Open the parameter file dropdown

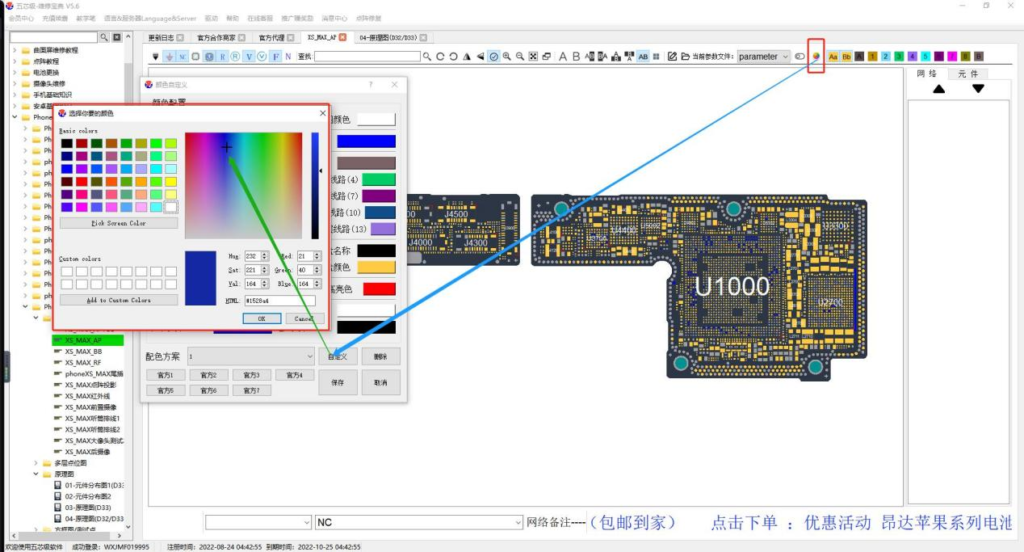(x=763, y=56)
